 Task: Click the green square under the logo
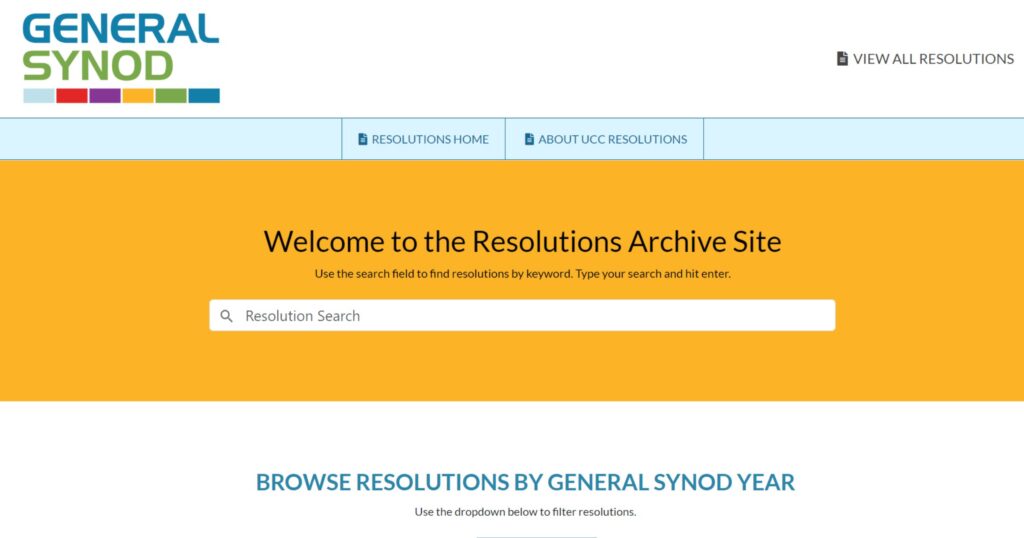point(171,96)
